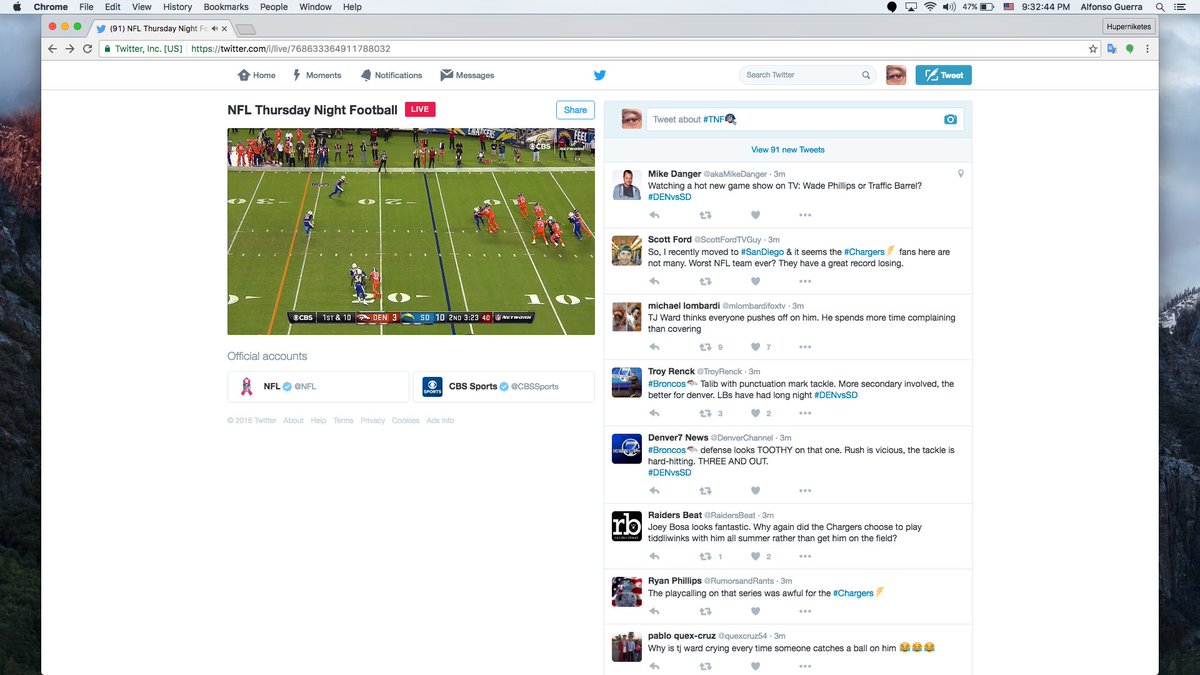Image resolution: width=1200 pixels, height=675 pixels.
Task: Like Ryan Phillips's tweet
Action: 755,611
